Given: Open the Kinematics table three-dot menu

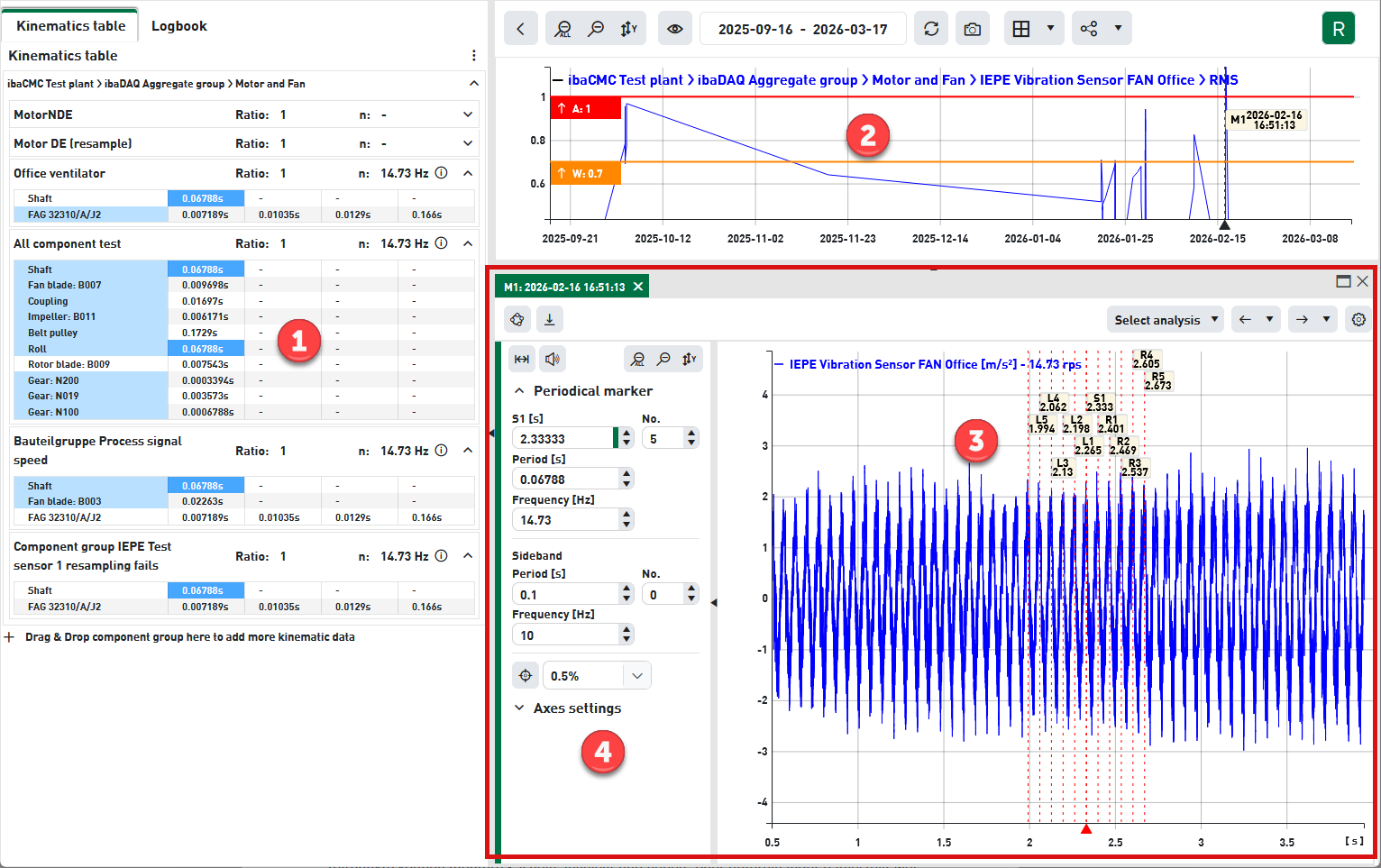Looking at the screenshot, I should click(x=473, y=56).
